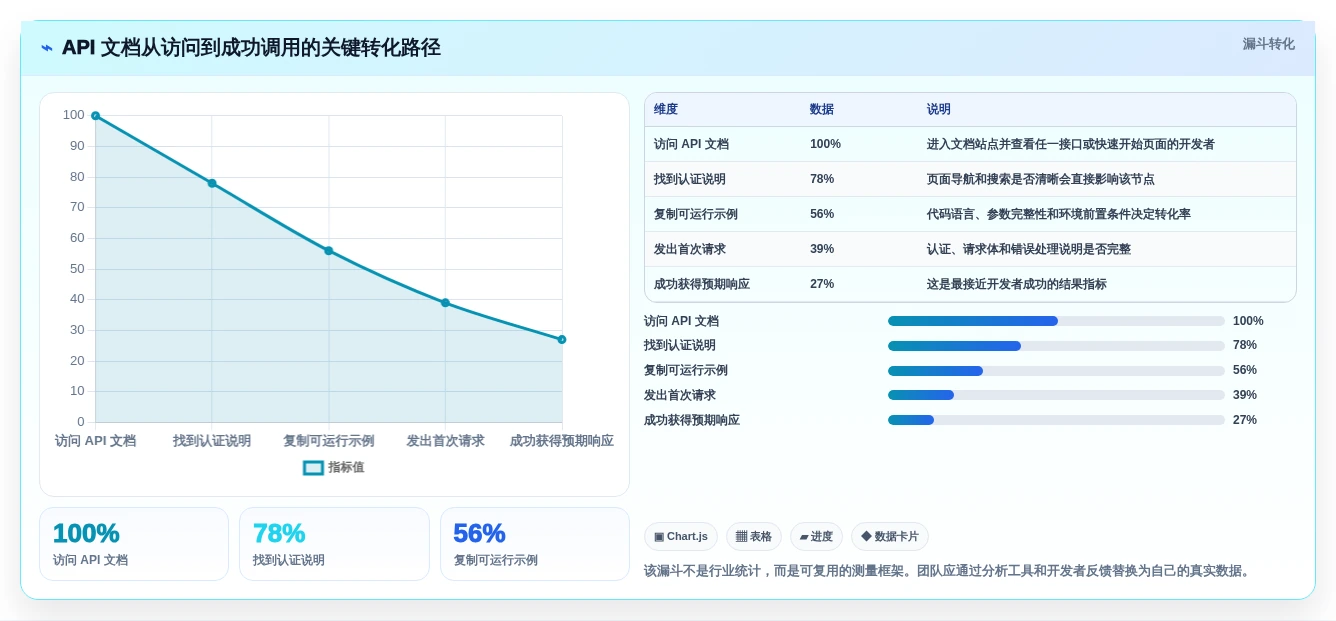Click the 成功获得预期响应 label in the progress list
This screenshot has height=621, width=1336.
[692, 420]
